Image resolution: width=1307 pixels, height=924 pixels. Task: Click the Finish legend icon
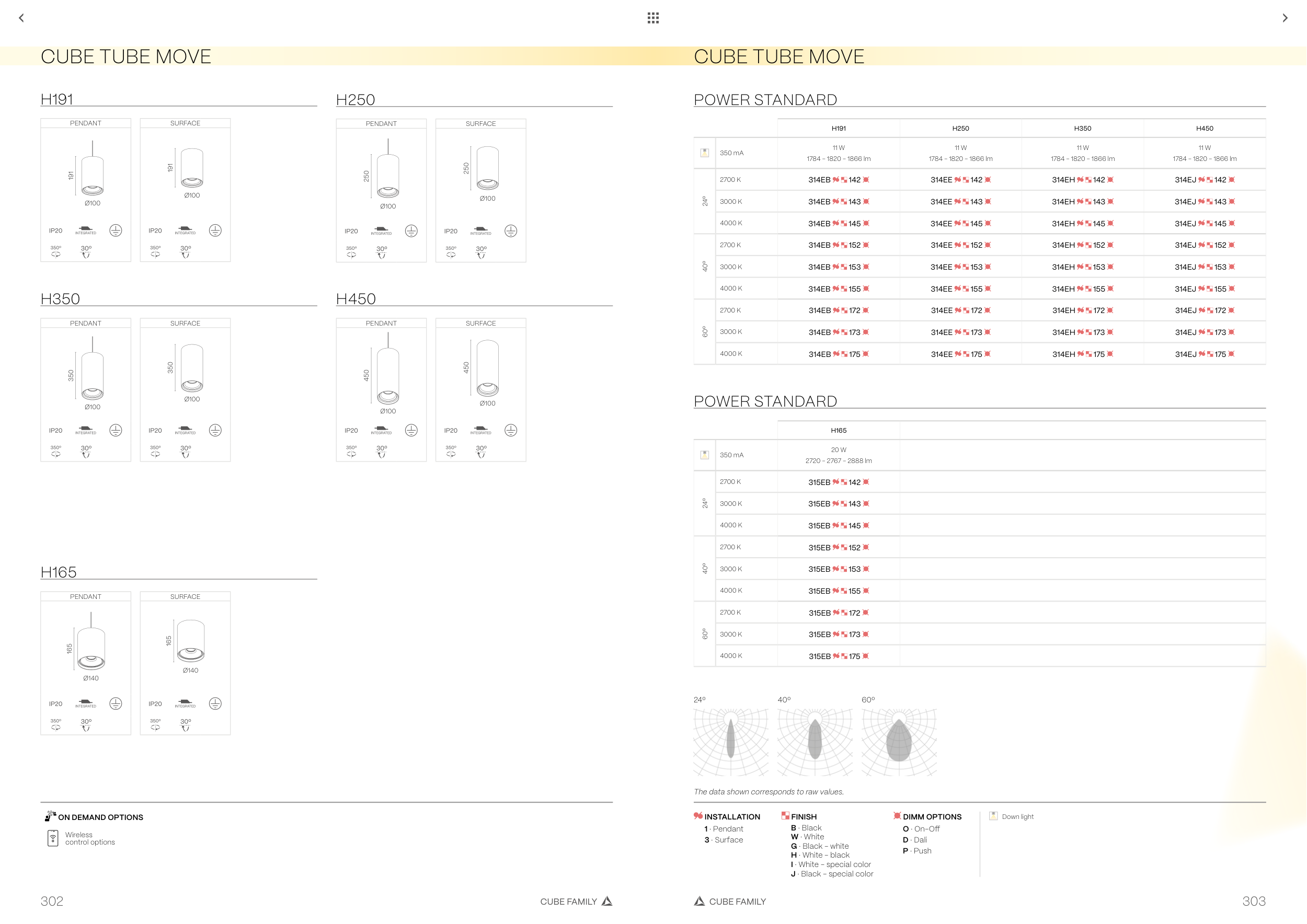785,815
